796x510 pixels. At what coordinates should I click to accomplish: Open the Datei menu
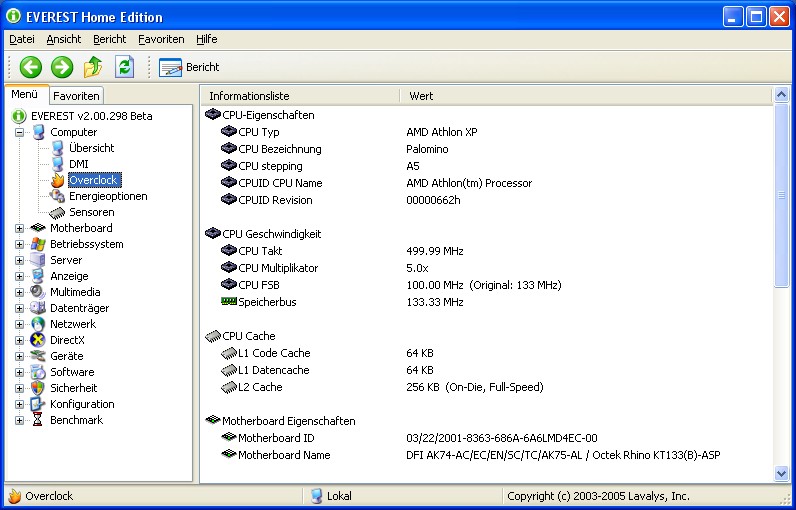(x=22, y=39)
